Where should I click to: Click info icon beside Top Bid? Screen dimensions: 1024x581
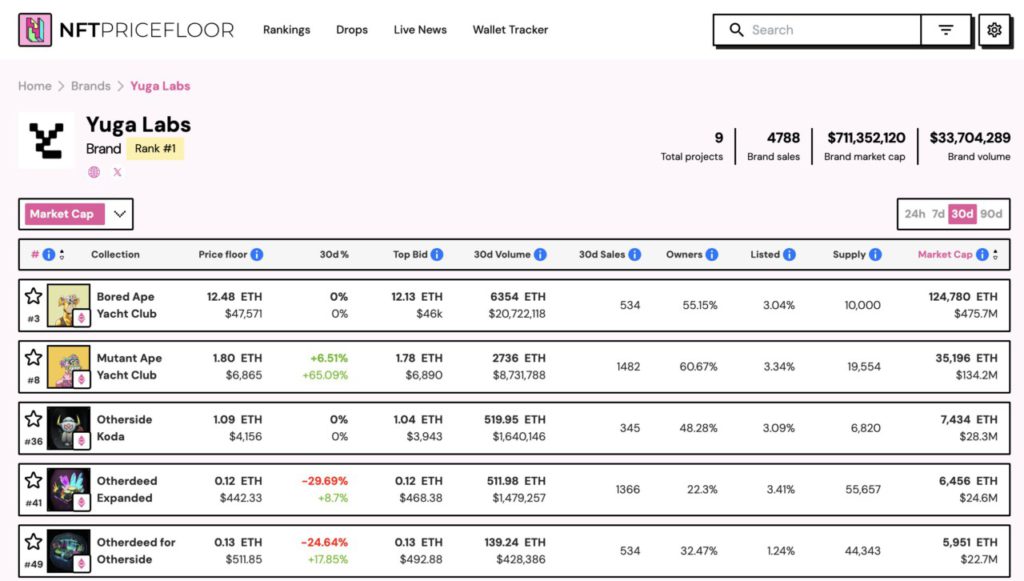pos(437,255)
